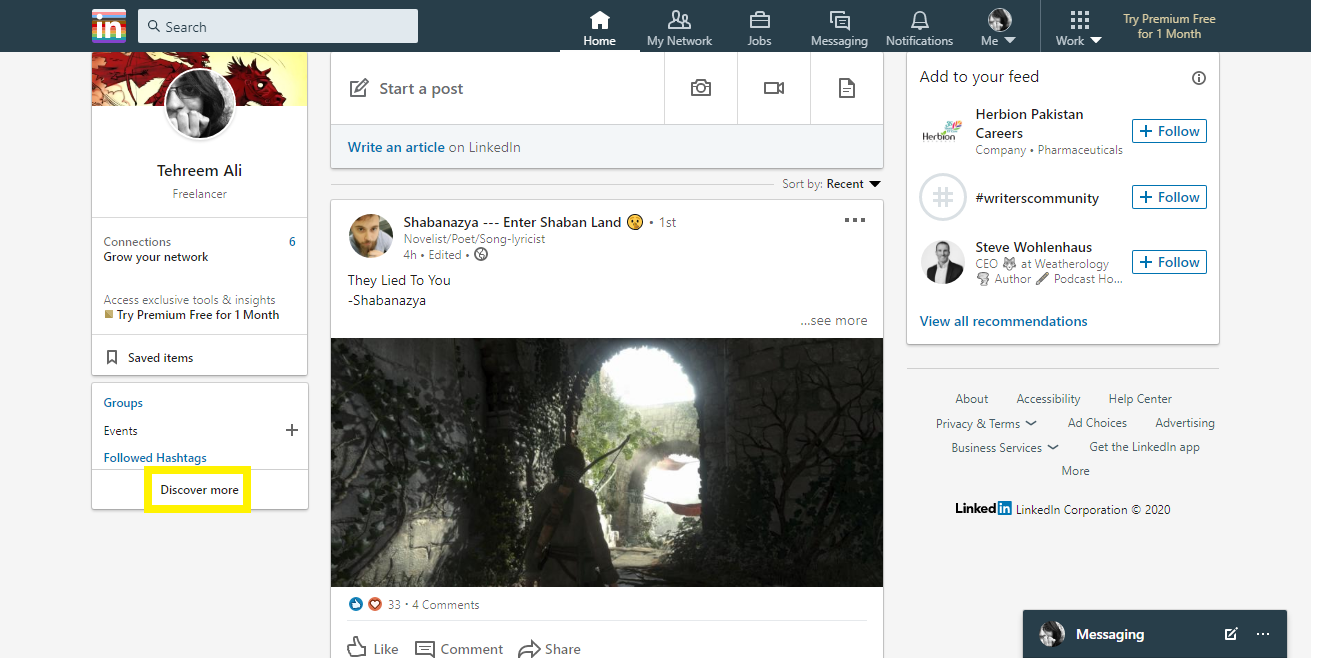Share the Shabanazya post

(549, 648)
